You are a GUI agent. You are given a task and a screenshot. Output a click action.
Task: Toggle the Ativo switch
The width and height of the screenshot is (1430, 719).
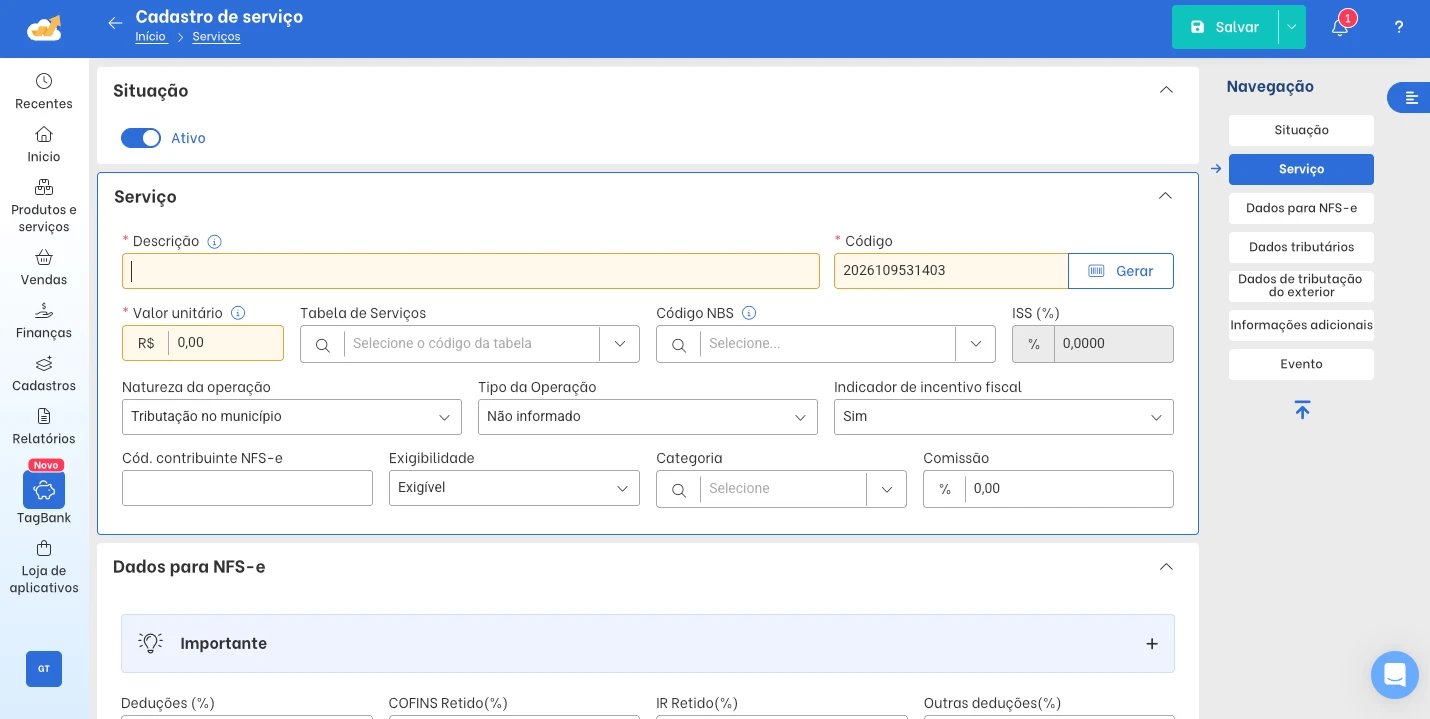click(141, 138)
